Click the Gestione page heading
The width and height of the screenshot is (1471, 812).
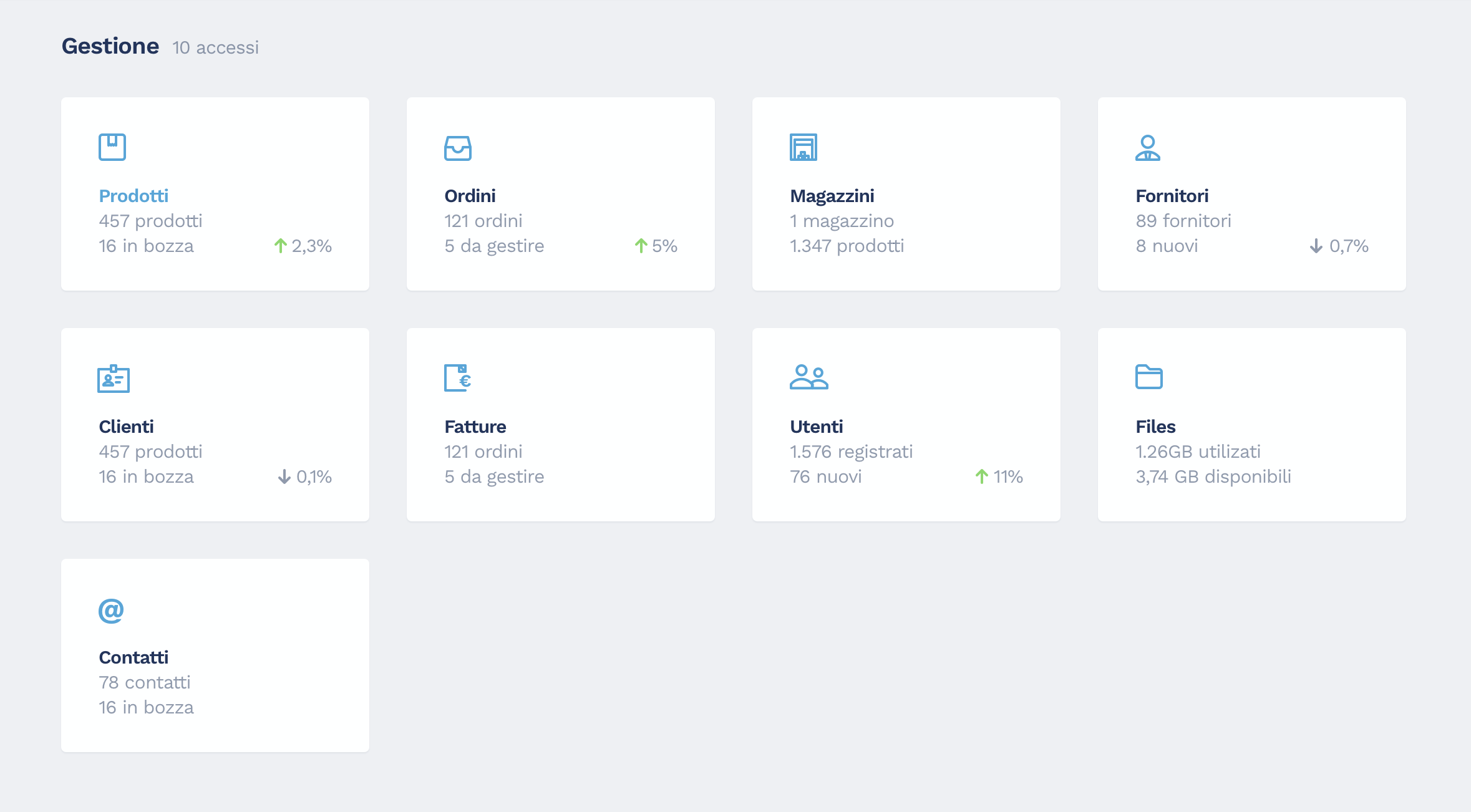click(110, 46)
